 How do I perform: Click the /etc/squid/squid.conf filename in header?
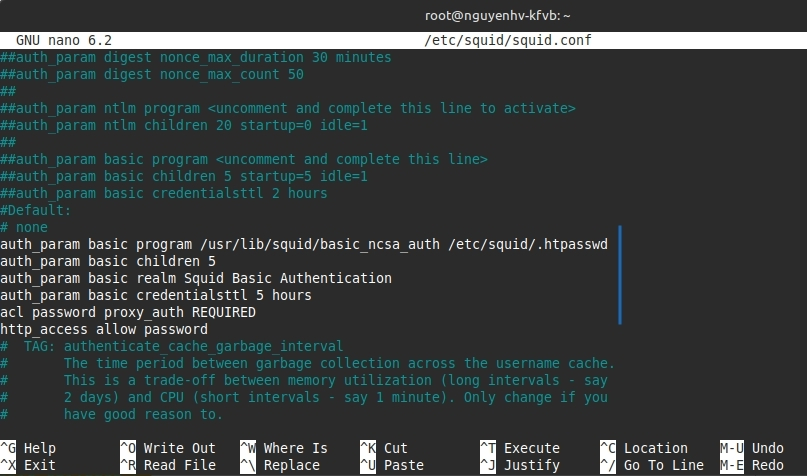point(510,40)
